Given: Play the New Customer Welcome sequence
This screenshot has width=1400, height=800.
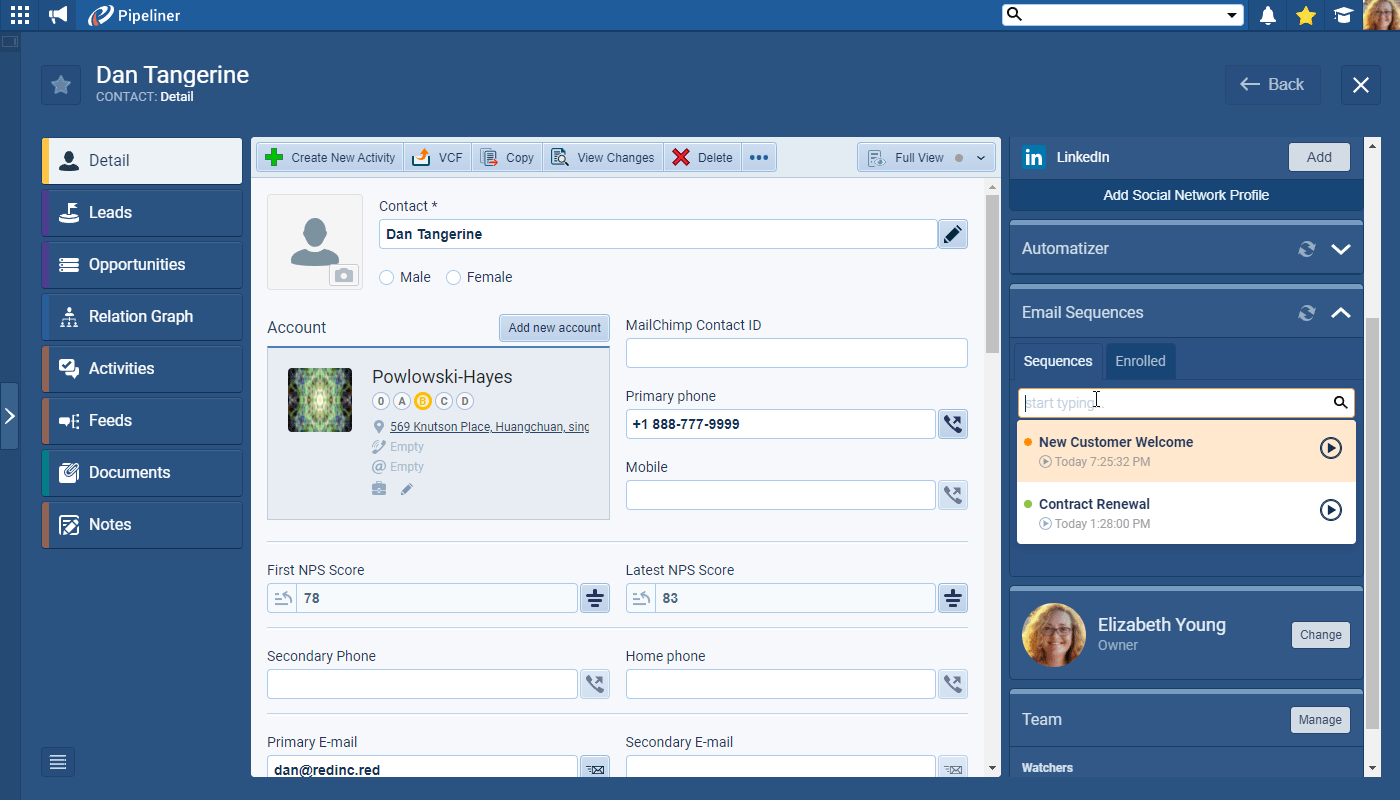Looking at the screenshot, I should pyautogui.click(x=1330, y=448).
